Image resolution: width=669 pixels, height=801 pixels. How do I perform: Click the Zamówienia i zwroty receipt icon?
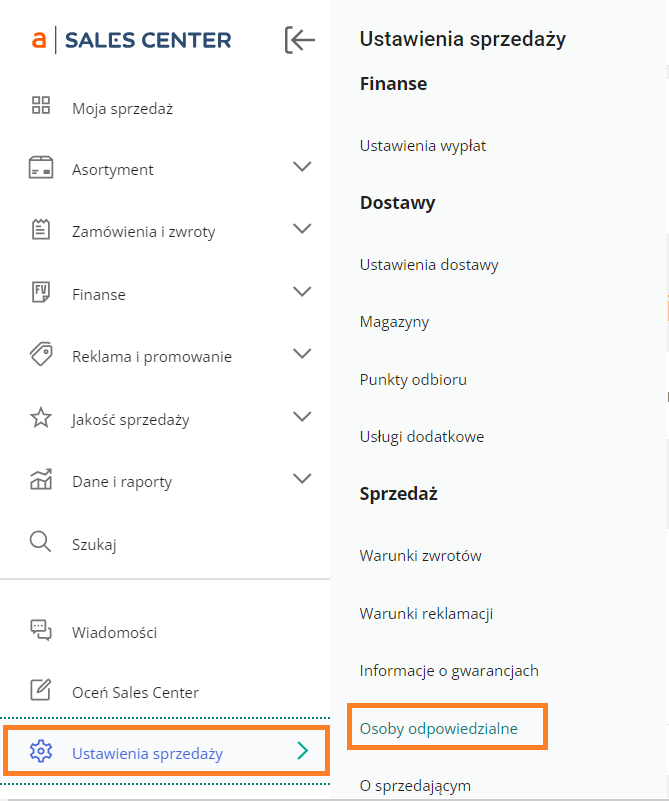coord(41,230)
